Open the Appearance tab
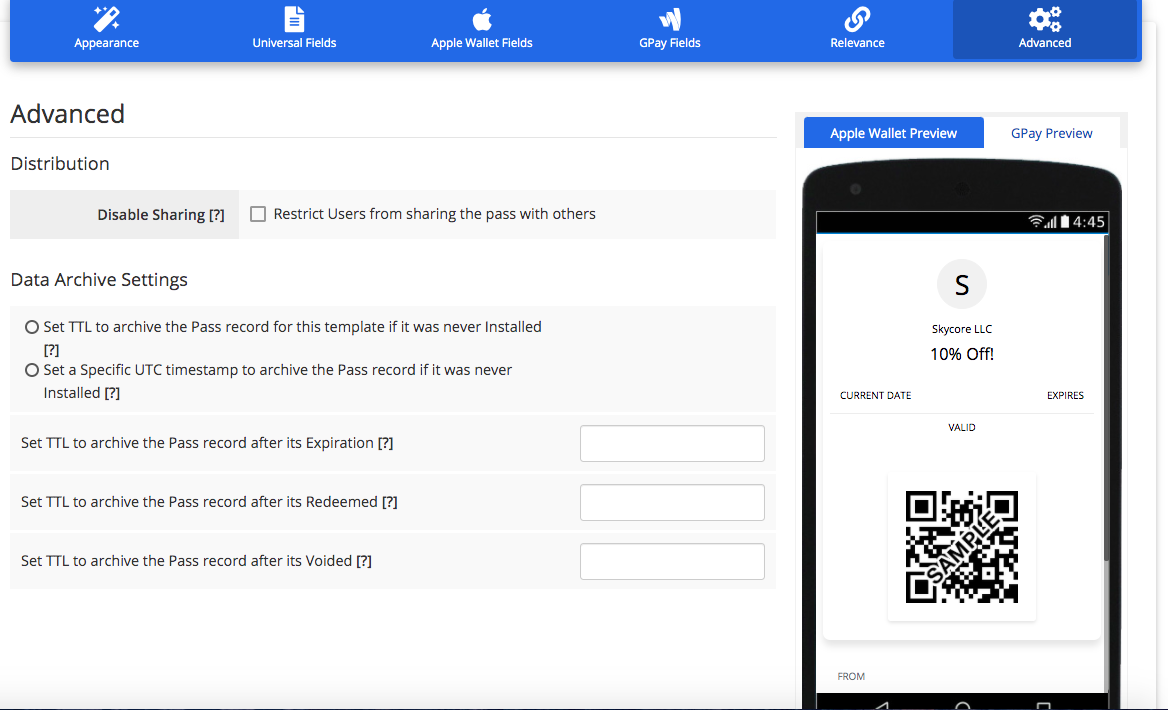 click(x=107, y=30)
